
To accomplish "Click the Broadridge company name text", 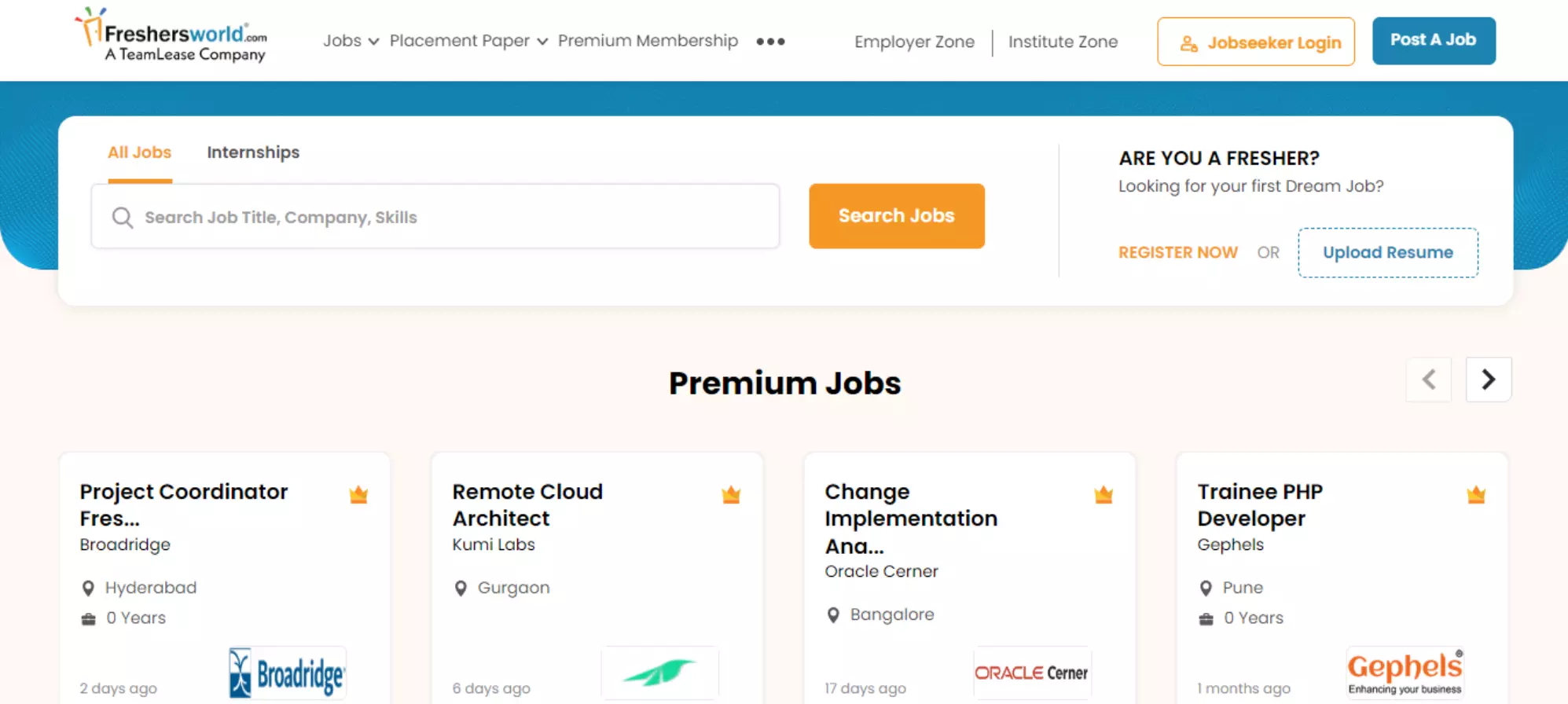I will 125,544.
